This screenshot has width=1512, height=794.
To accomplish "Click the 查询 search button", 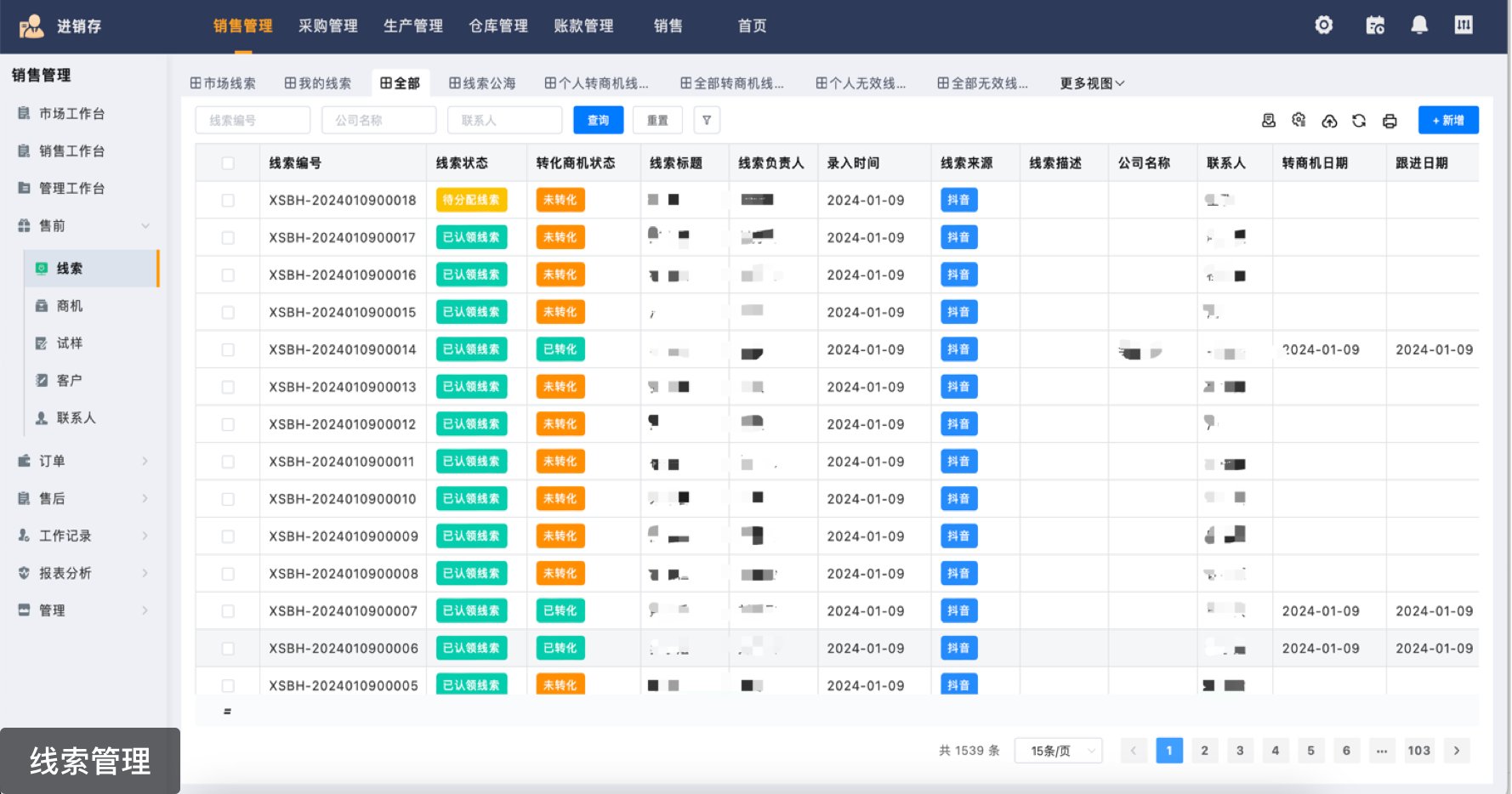I will tap(598, 121).
